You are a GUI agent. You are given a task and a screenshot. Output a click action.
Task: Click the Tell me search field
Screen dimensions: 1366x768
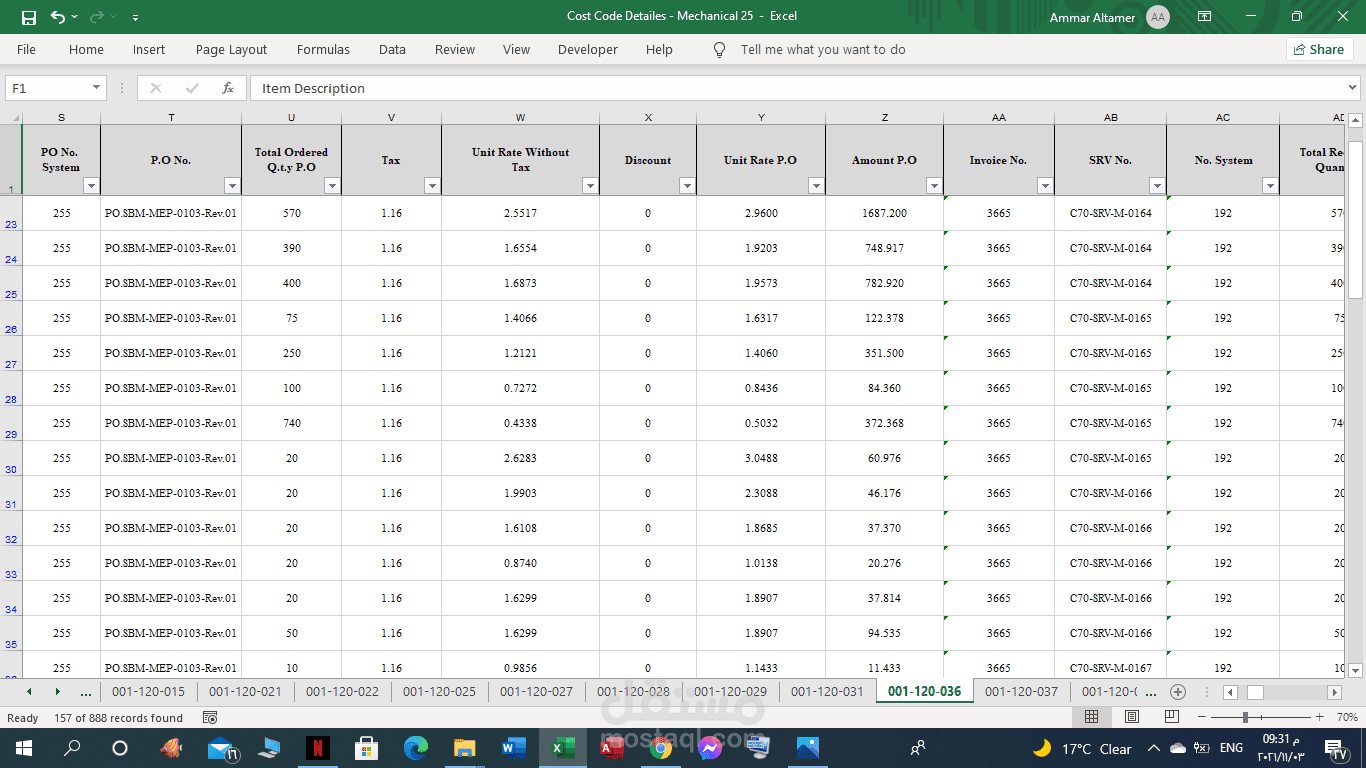click(x=822, y=49)
